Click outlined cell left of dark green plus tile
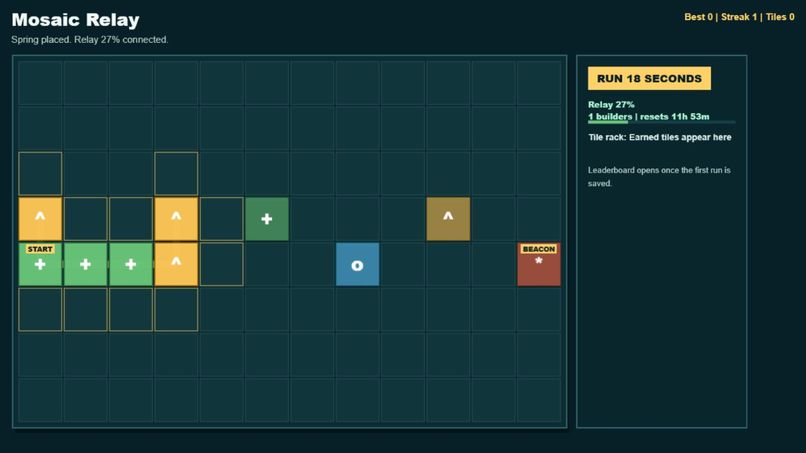This screenshot has height=453, width=806. tap(222, 219)
